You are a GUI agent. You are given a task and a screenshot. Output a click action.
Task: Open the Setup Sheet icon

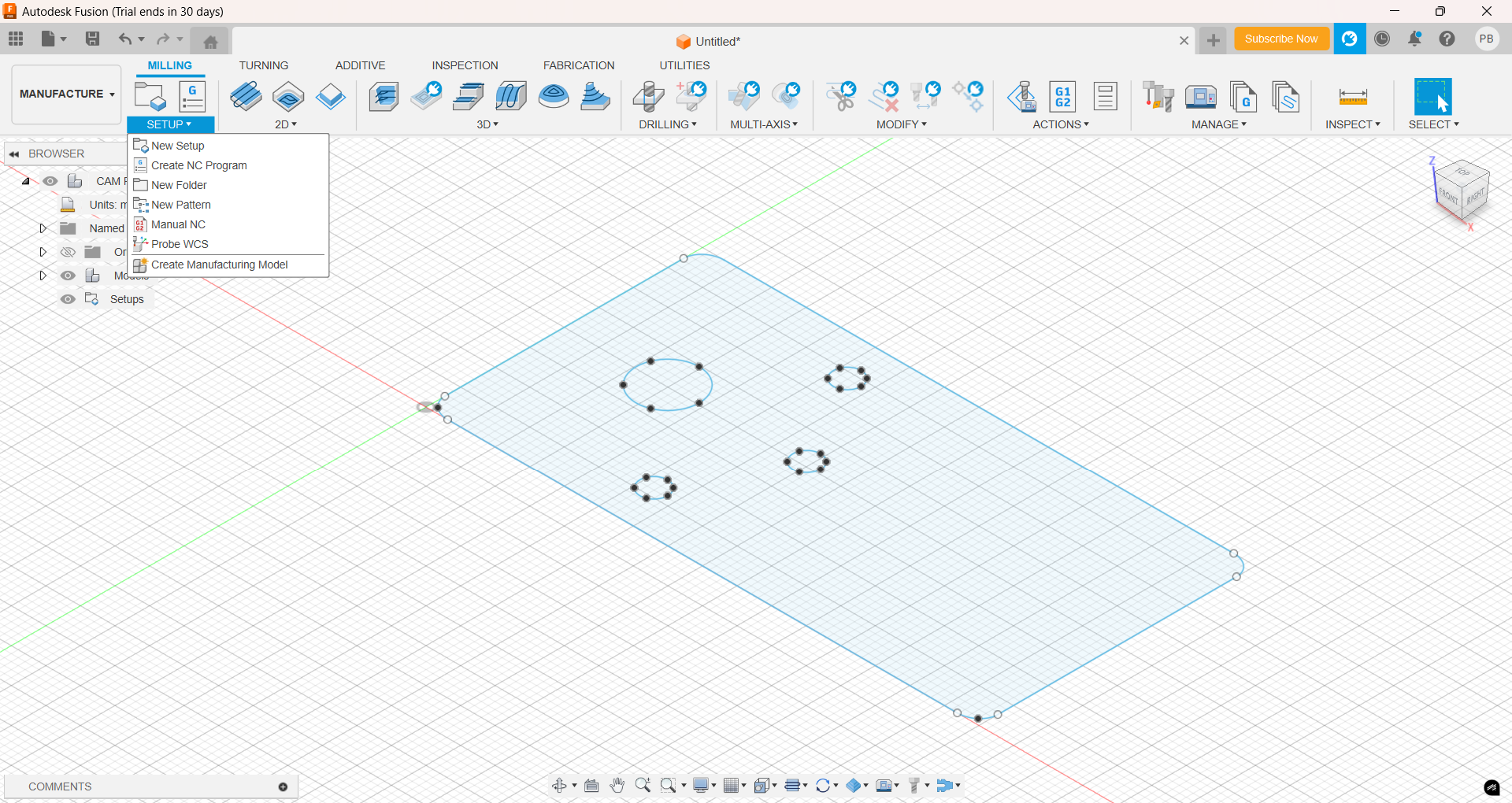(x=1106, y=96)
